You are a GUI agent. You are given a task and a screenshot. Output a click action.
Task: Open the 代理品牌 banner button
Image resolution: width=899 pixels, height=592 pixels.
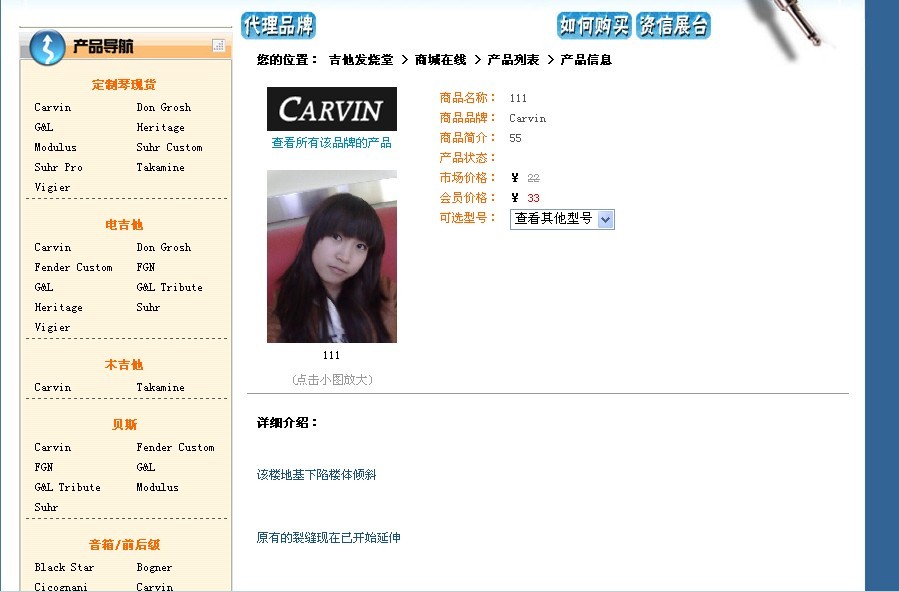click(278, 26)
